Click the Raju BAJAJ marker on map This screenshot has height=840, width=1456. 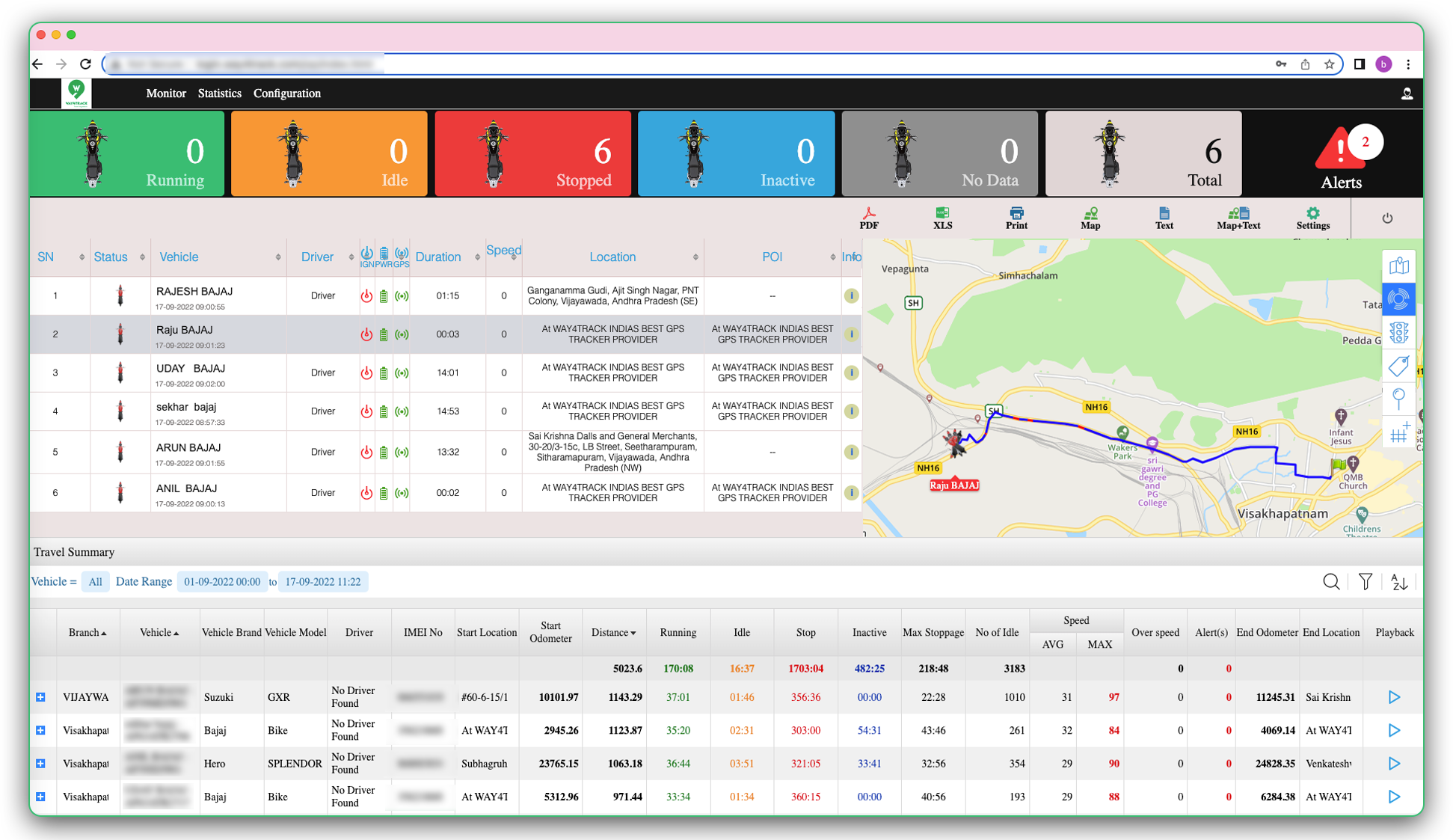(x=955, y=443)
